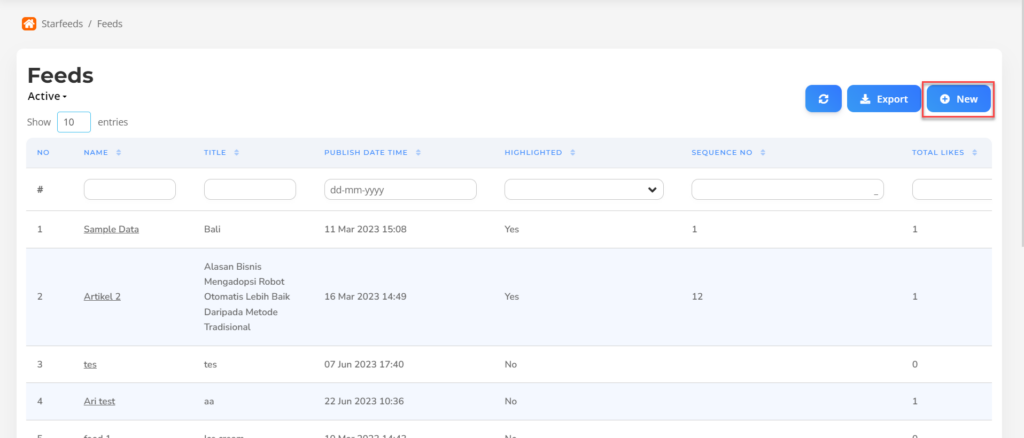Screen dimensions: 1024x438
Task: Click the Feeds page heading
Action: [60, 76]
